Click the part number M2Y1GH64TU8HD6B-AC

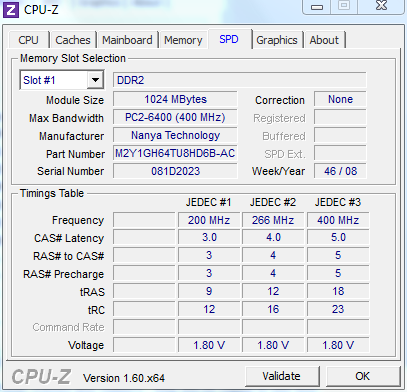pos(175,153)
